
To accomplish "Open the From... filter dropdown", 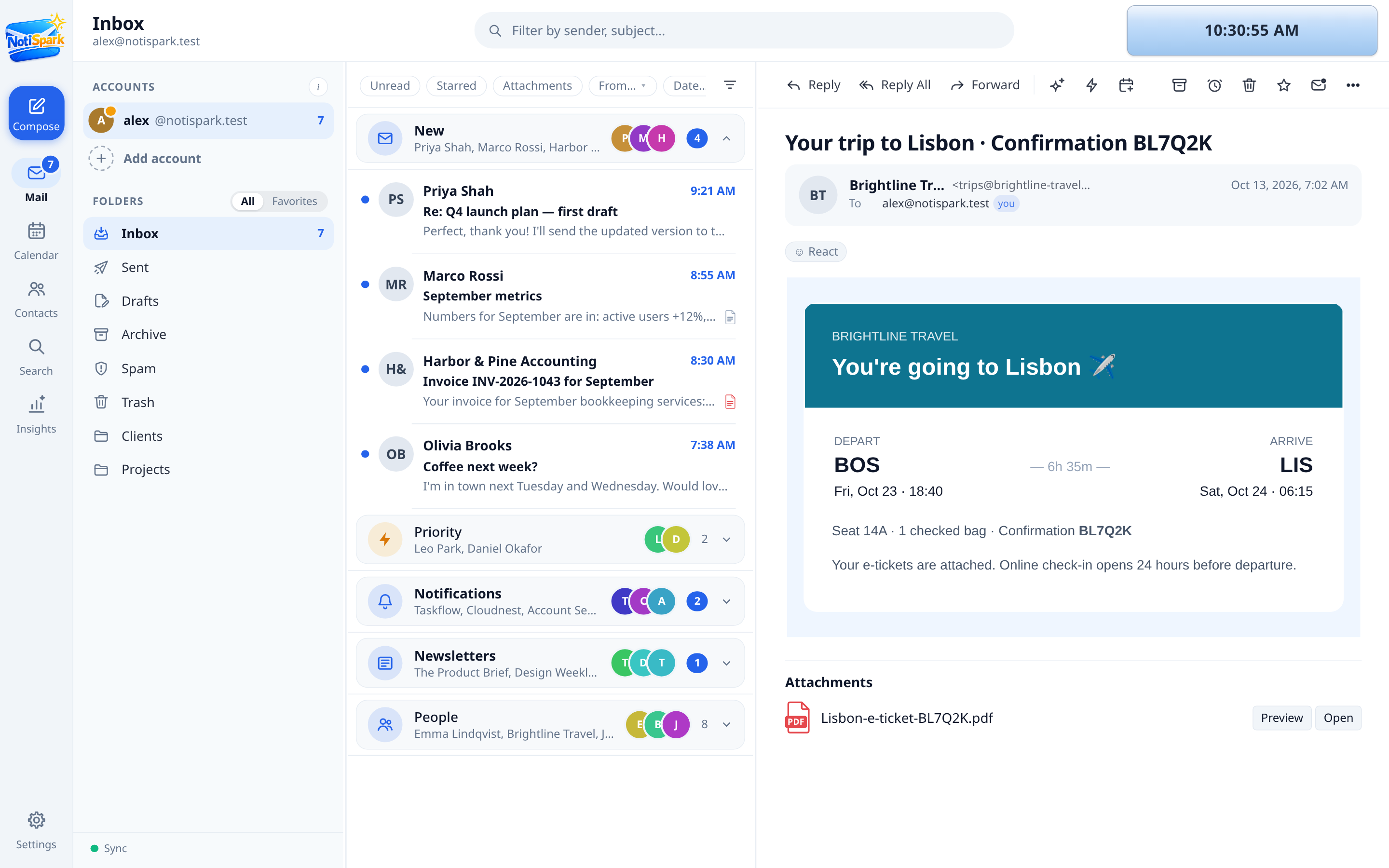I will click(622, 85).
